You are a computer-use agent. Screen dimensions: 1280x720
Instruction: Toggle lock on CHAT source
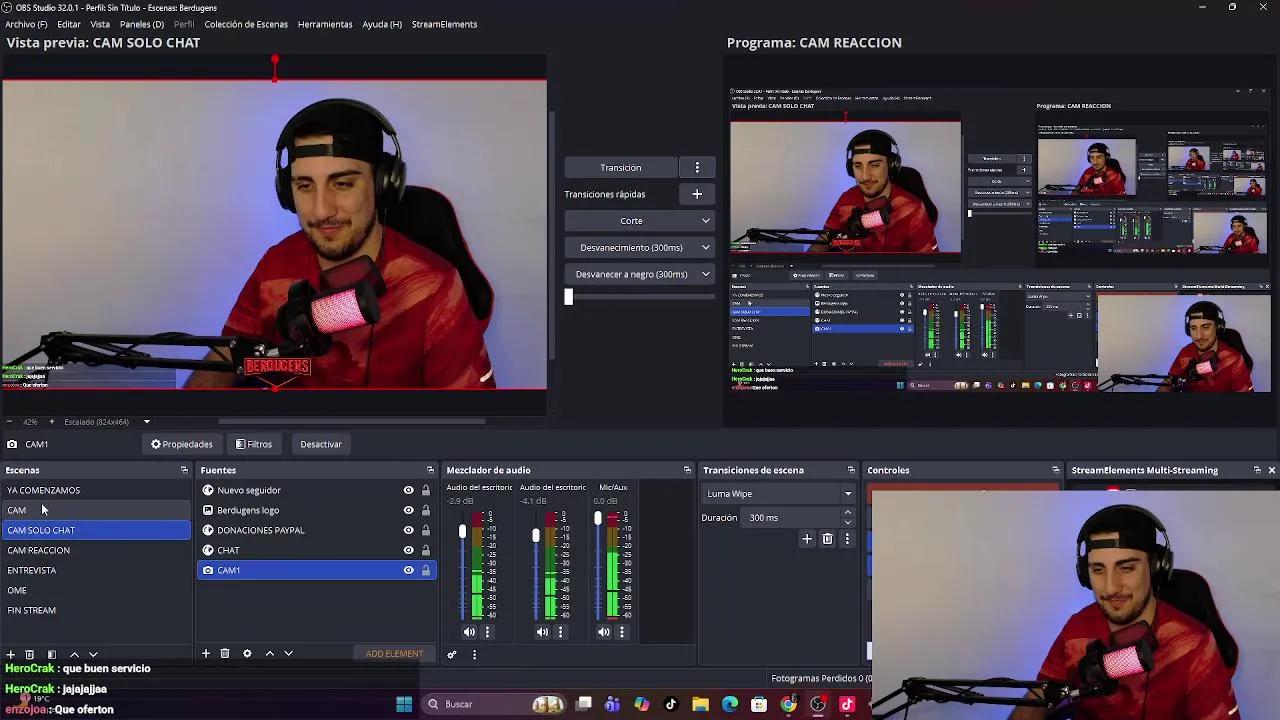pyautogui.click(x=426, y=550)
